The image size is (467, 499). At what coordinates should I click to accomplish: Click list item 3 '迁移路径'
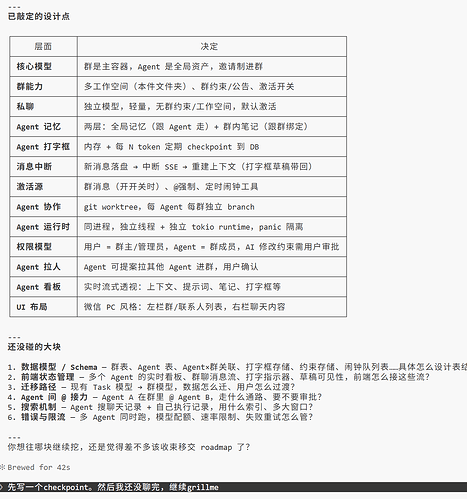coord(151,387)
